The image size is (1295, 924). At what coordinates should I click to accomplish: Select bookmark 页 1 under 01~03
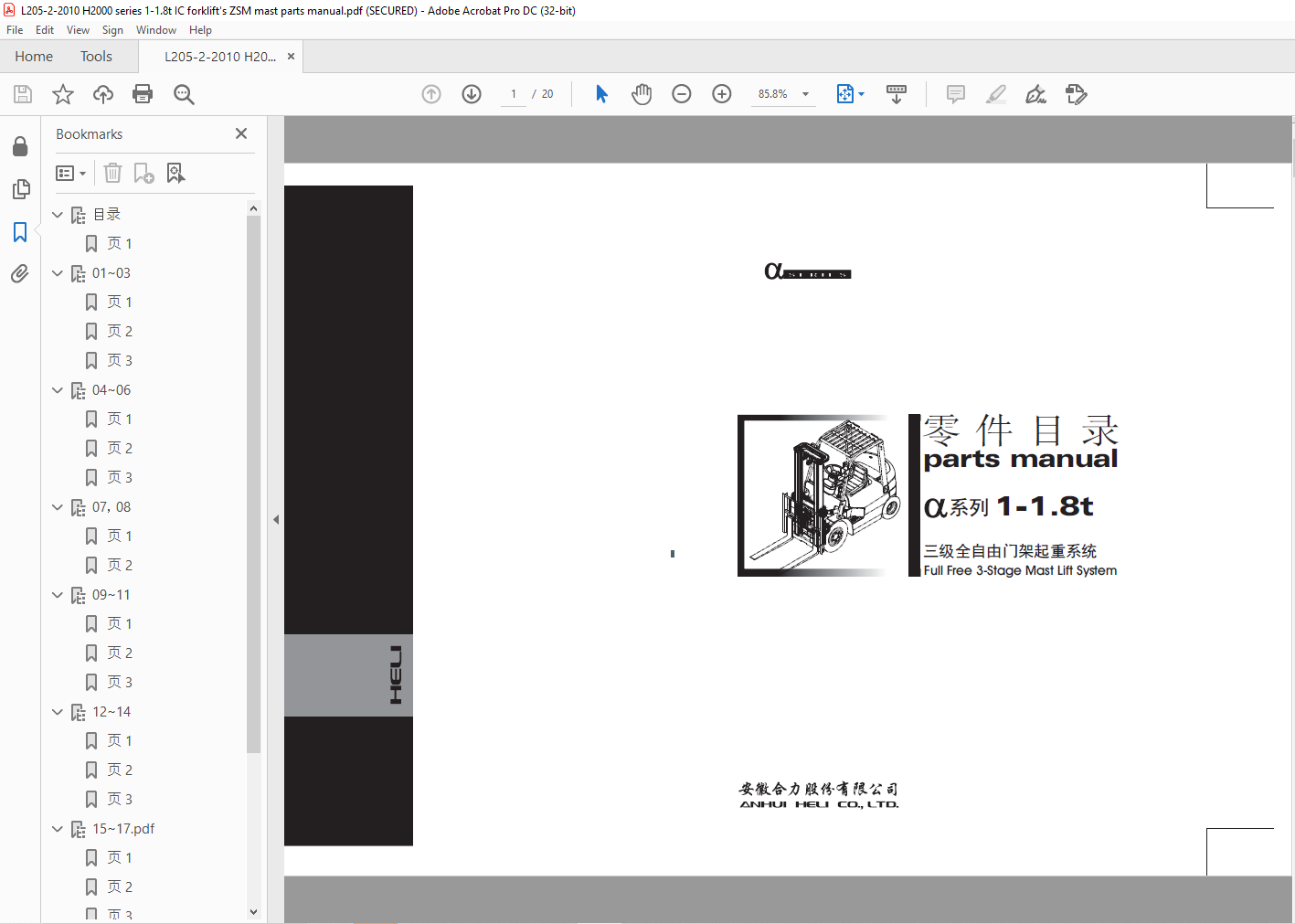120,303
